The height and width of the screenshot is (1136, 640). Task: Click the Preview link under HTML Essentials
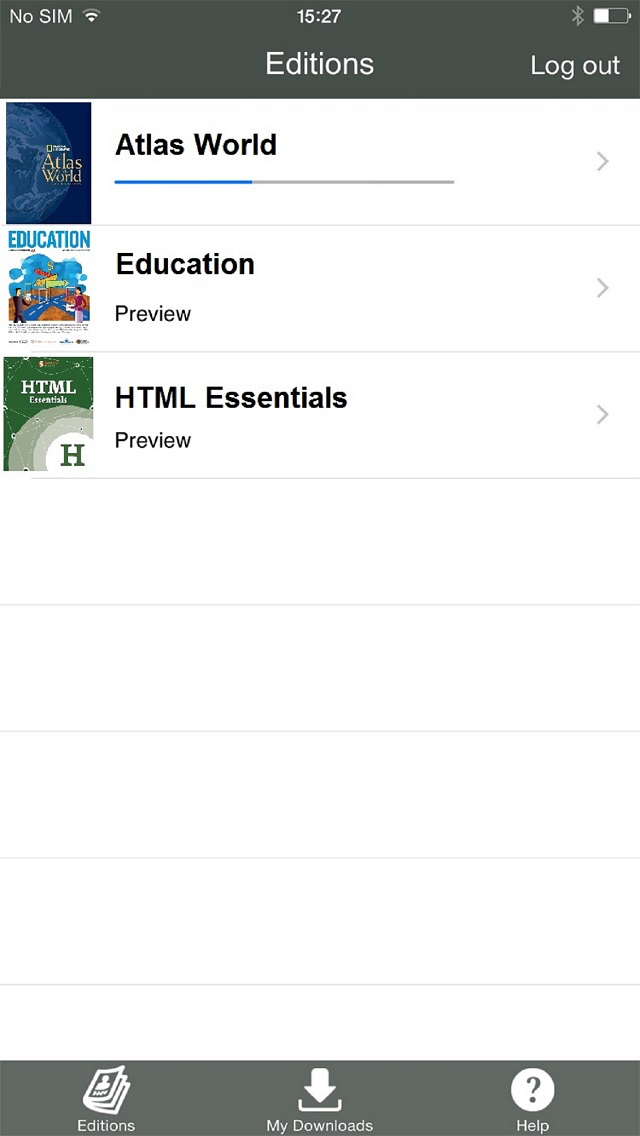point(153,440)
